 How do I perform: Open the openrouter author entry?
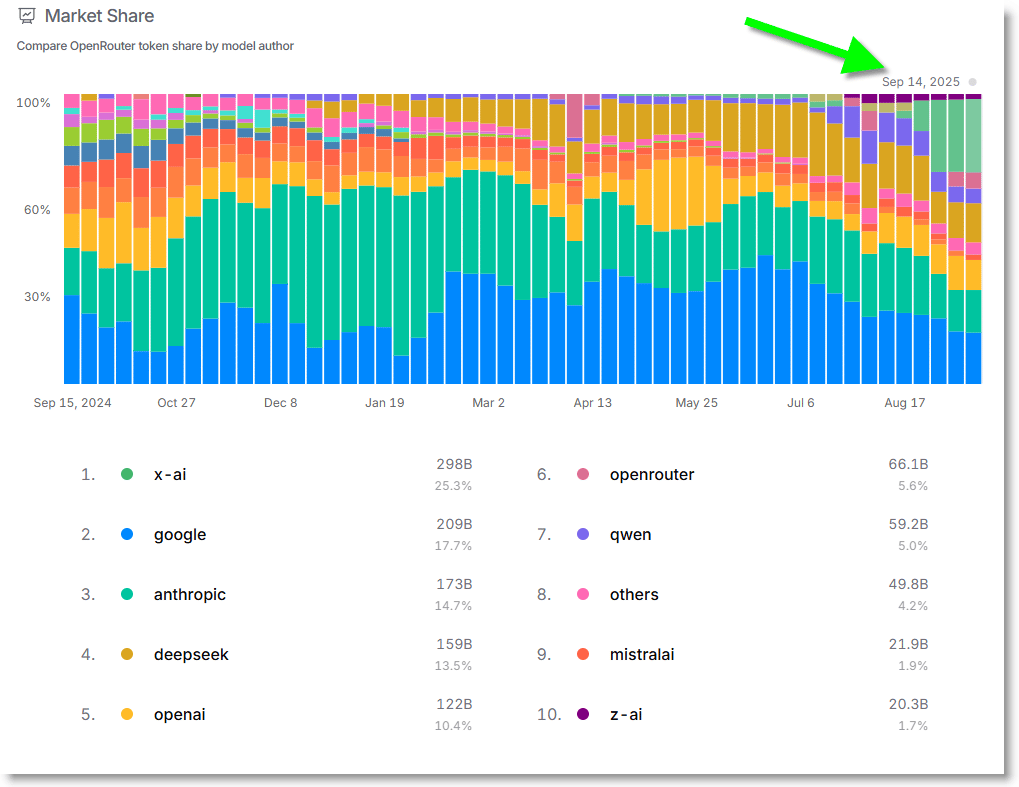pyautogui.click(x=652, y=474)
